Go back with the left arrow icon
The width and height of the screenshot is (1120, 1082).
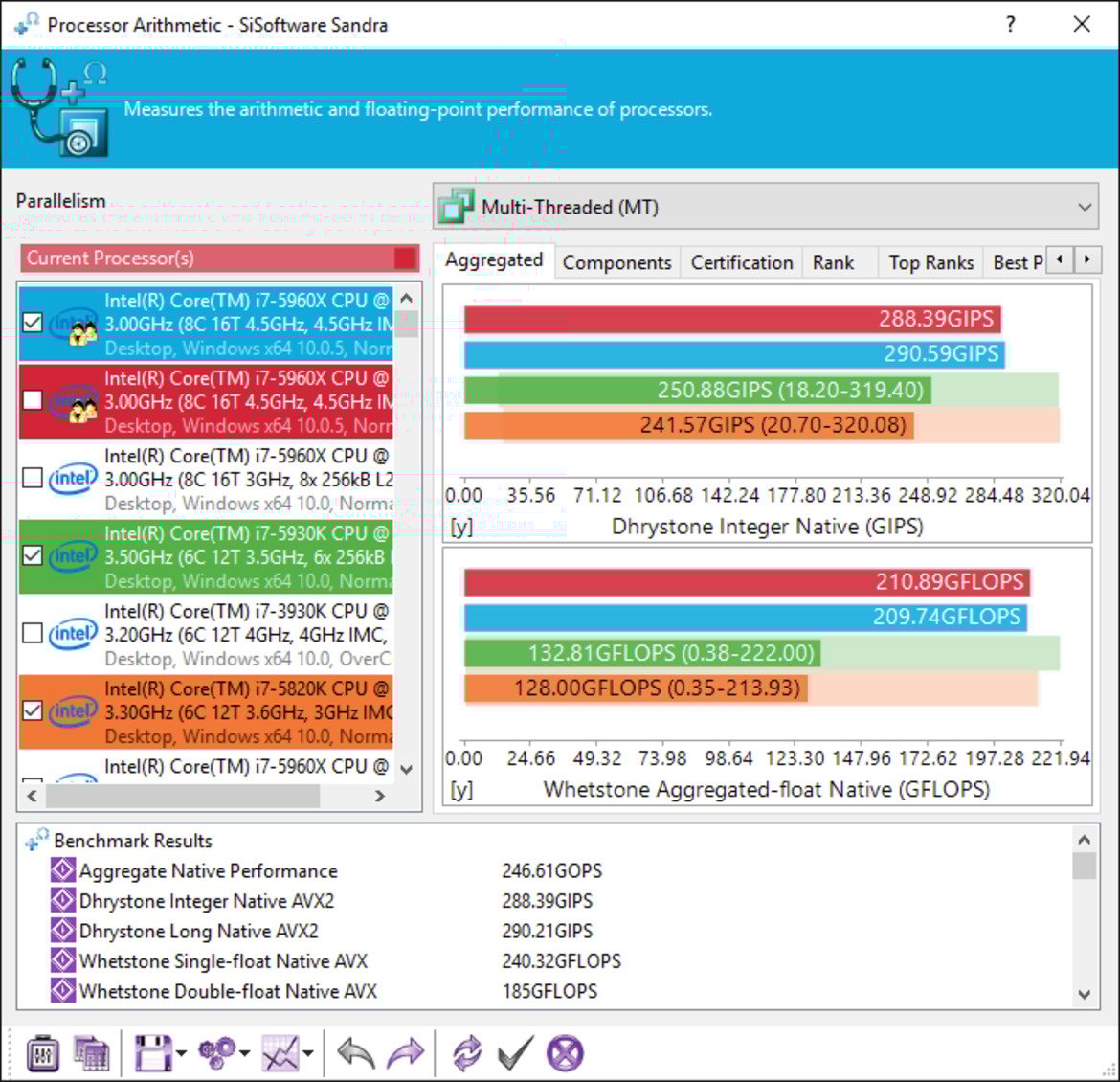[x=356, y=1052]
